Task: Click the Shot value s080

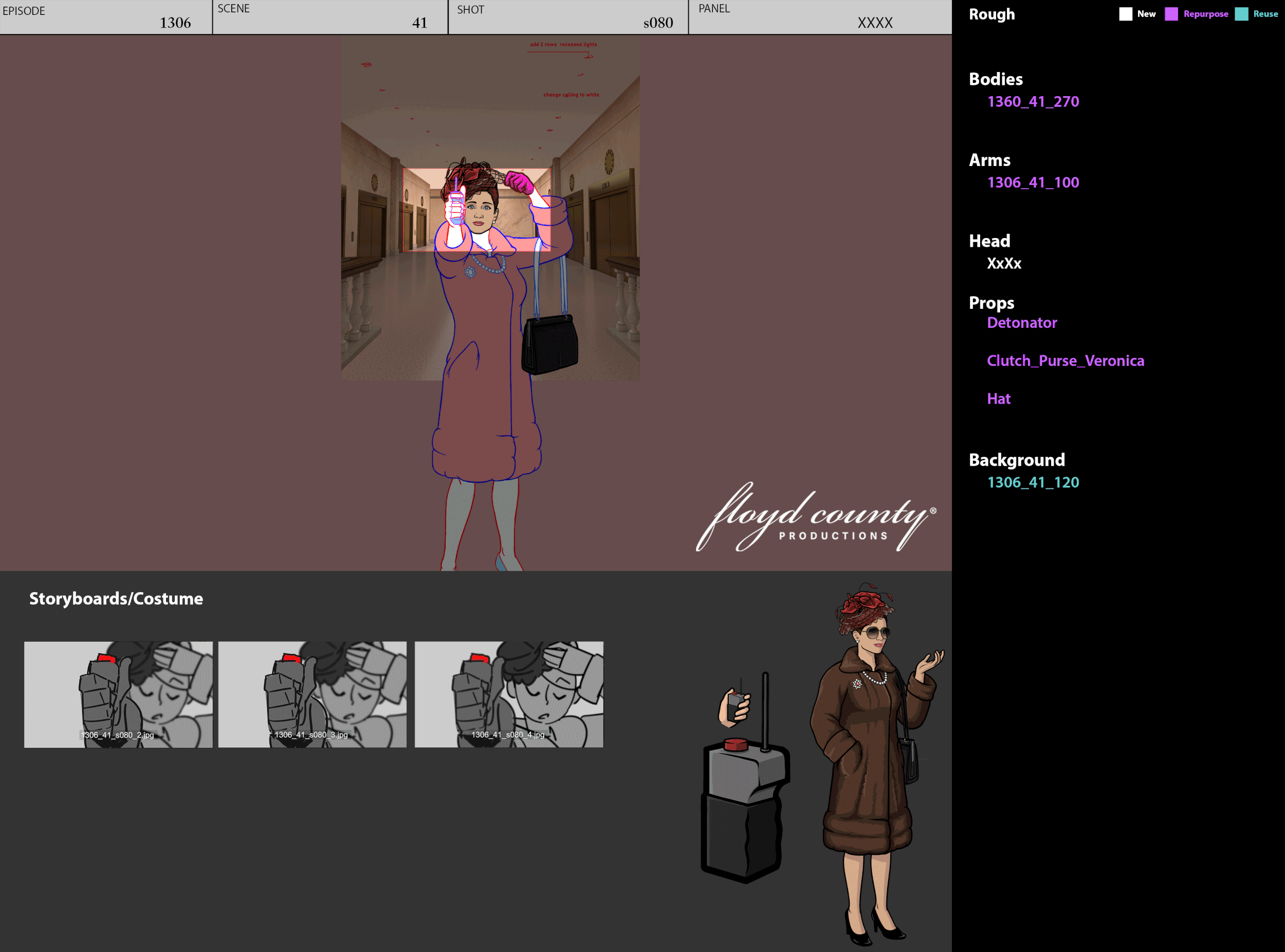Action: pos(658,23)
